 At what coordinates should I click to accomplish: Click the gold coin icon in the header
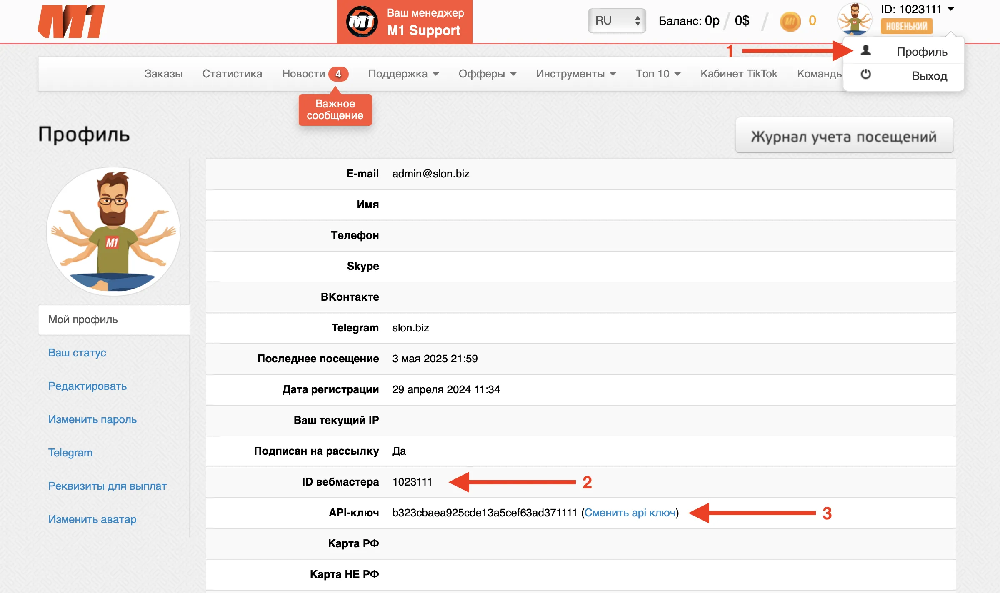click(790, 21)
